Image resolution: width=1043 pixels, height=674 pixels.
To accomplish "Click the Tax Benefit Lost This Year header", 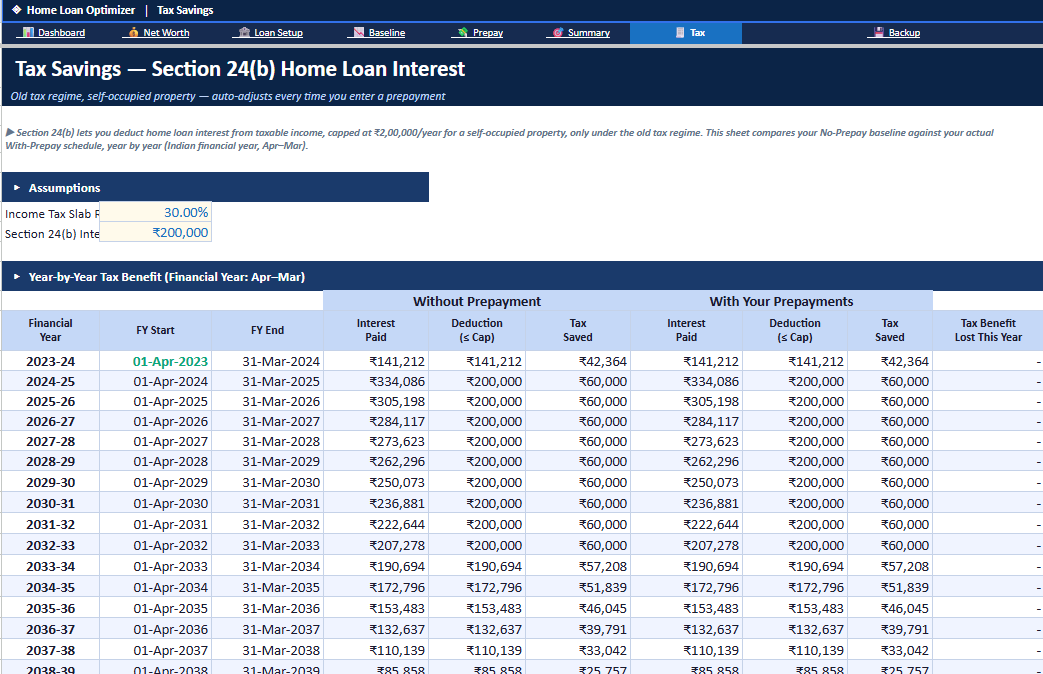I will pyautogui.click(x=988, y=330).
